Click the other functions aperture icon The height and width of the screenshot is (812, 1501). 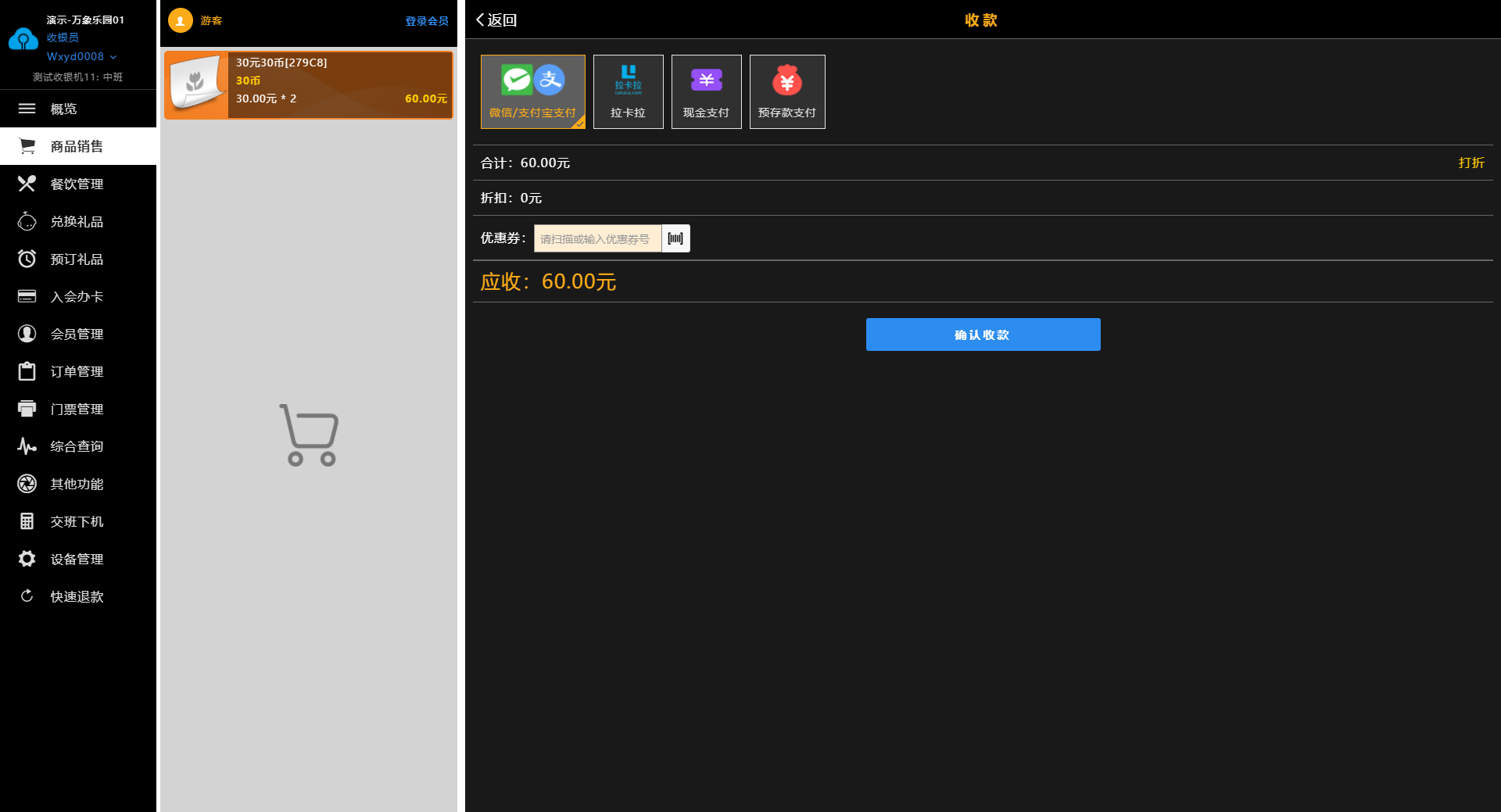(27, 484)
